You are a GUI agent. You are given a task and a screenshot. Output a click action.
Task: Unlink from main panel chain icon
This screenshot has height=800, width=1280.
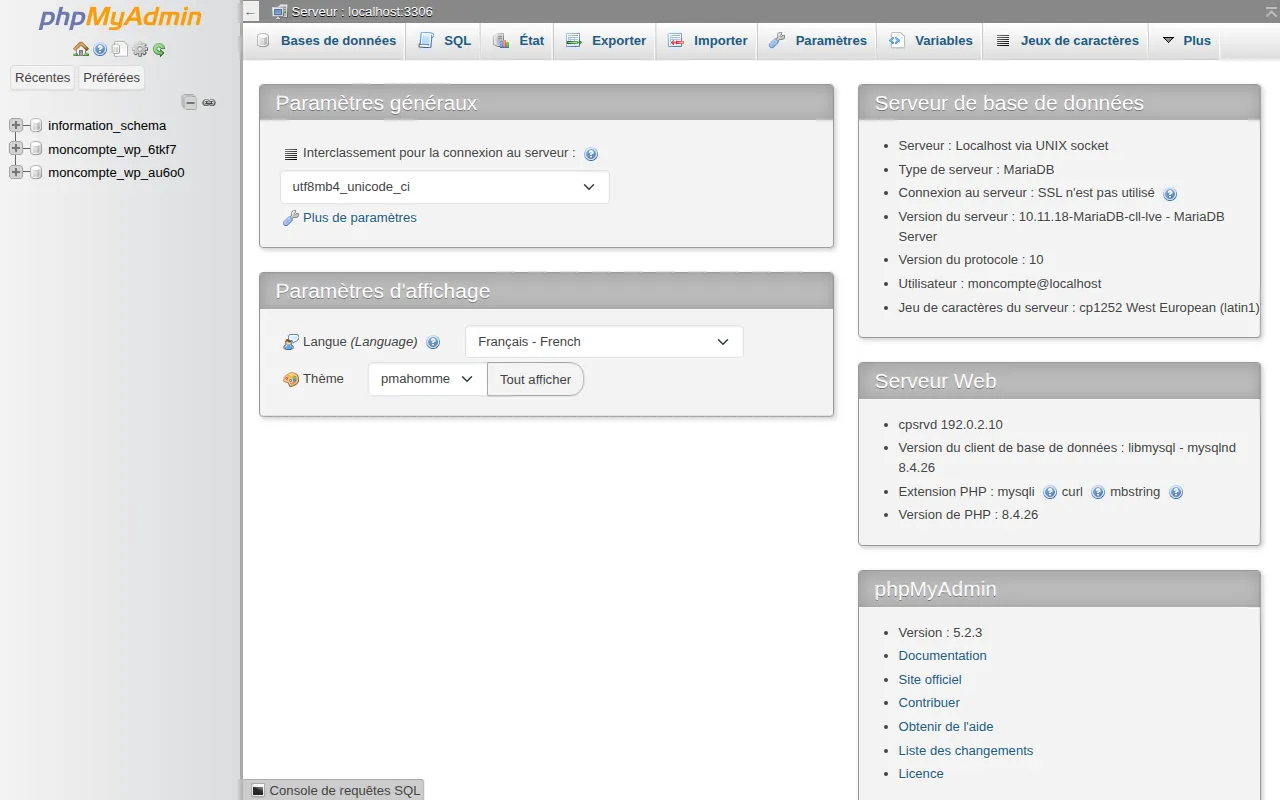[x=209, y=102]
